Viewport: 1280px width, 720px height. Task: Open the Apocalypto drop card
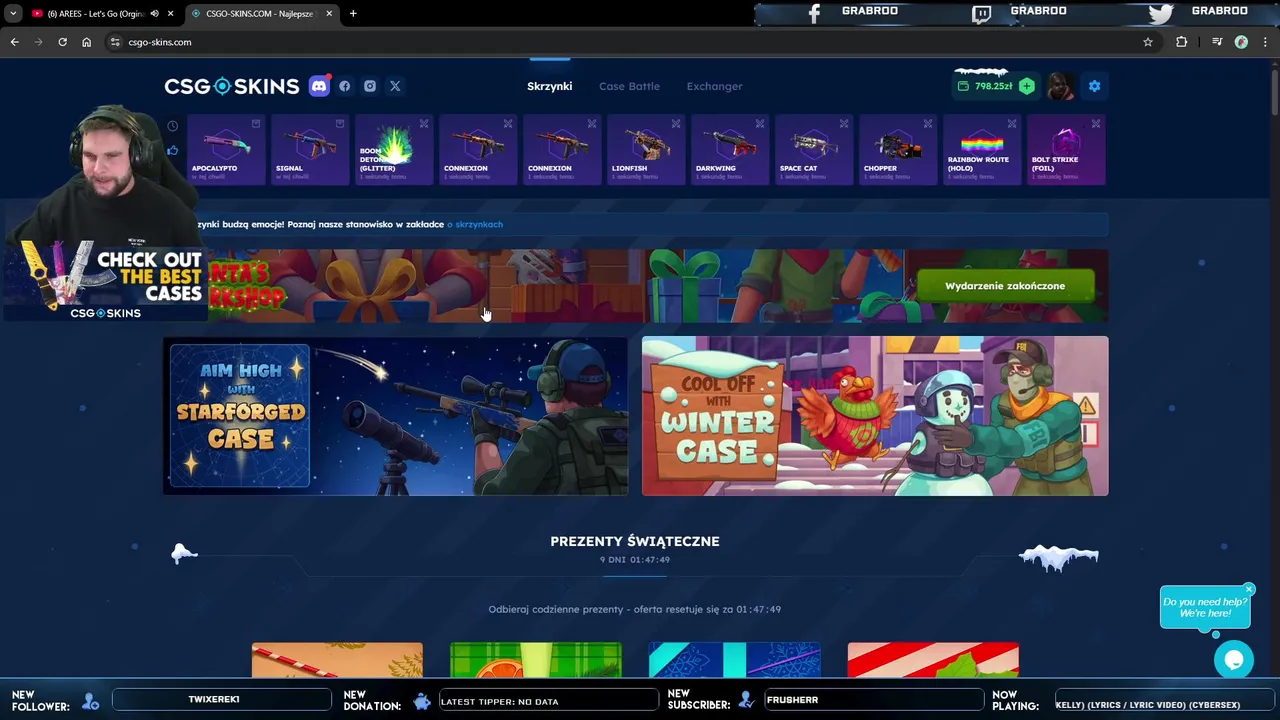click(x=226, y=150)
